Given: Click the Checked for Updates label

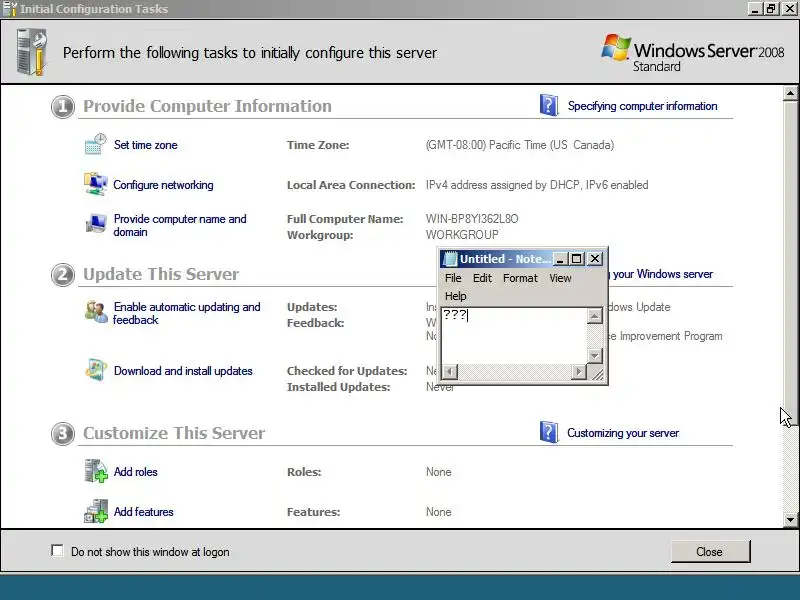Looking at the screenshot, I should click(x=347, y=371).
